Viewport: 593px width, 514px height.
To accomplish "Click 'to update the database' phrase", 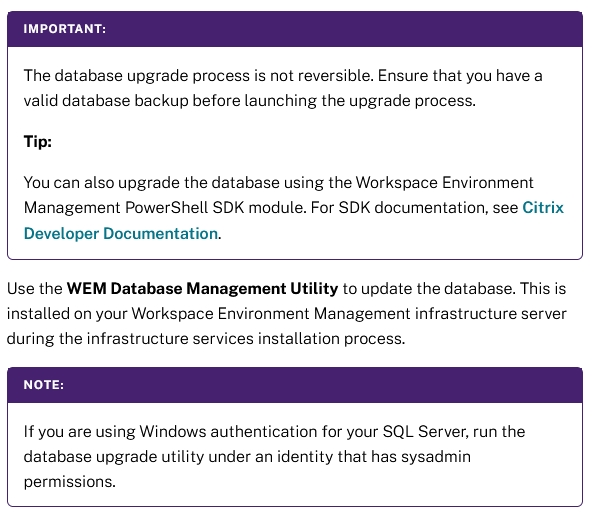I will [429, 289].
